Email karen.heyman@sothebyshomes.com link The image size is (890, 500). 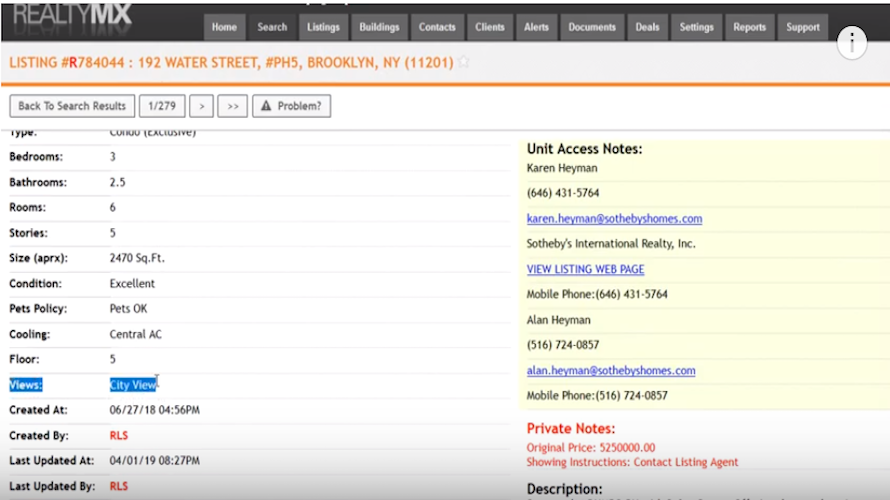coord(614,219)
